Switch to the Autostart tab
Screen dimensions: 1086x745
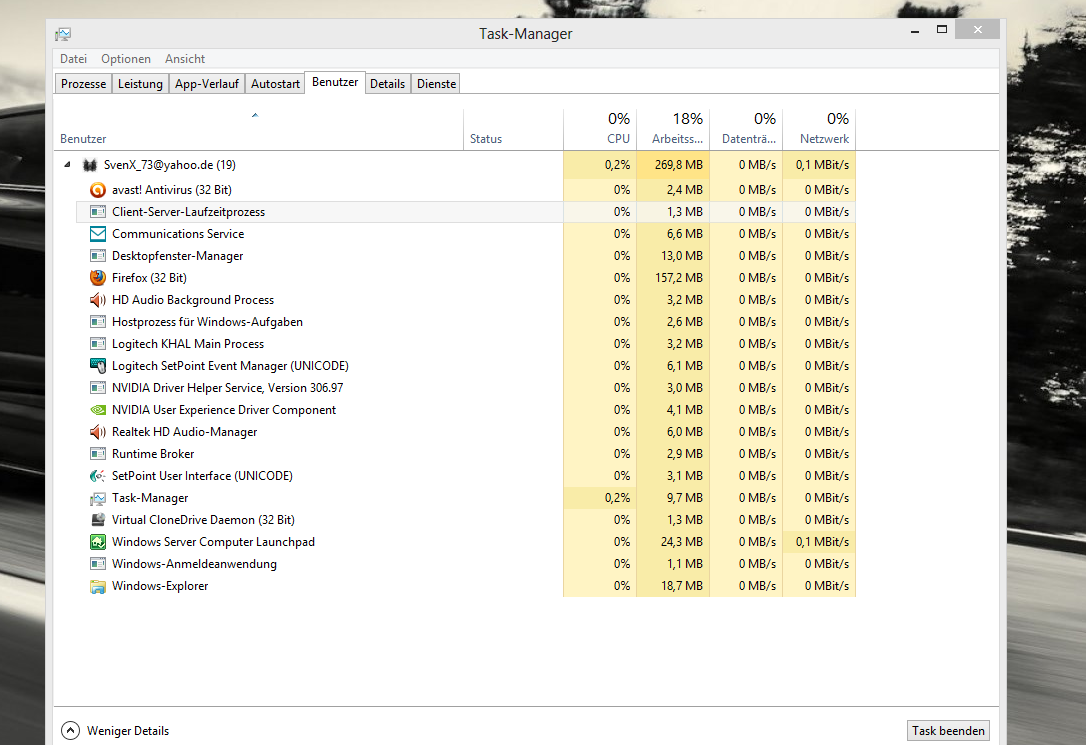[275, 84]
